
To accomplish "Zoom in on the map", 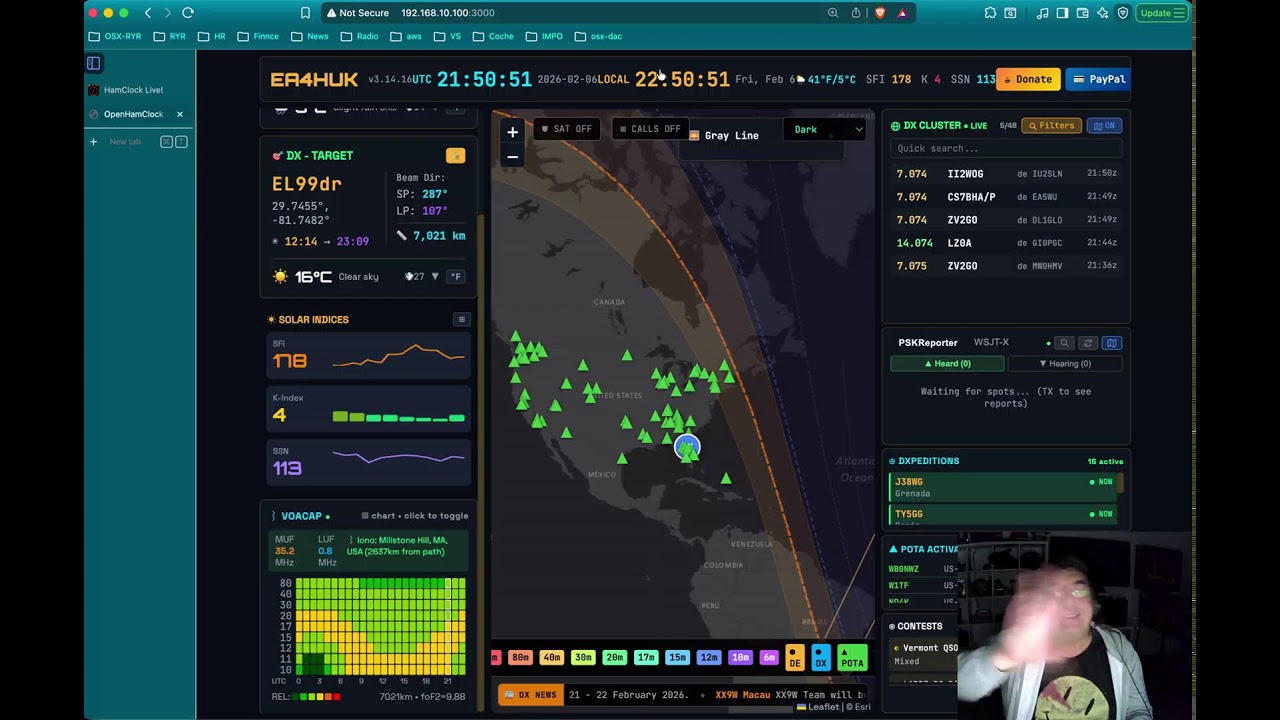I will click(x=512, y=132).
